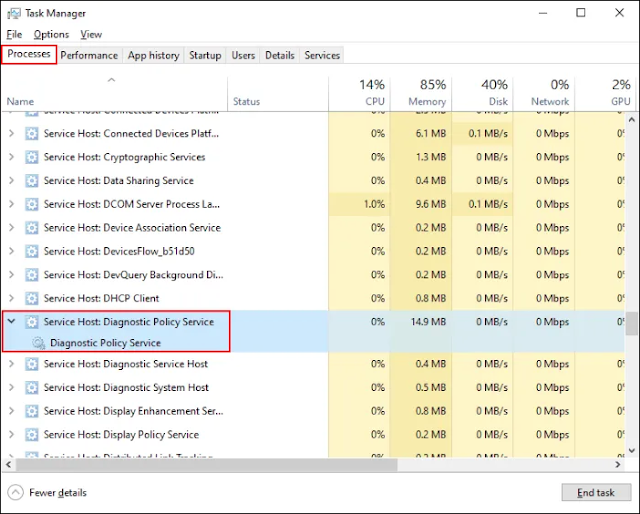
Task: Click the horizontal scrollbar left arrow
Action: click(x=8, y=465)
